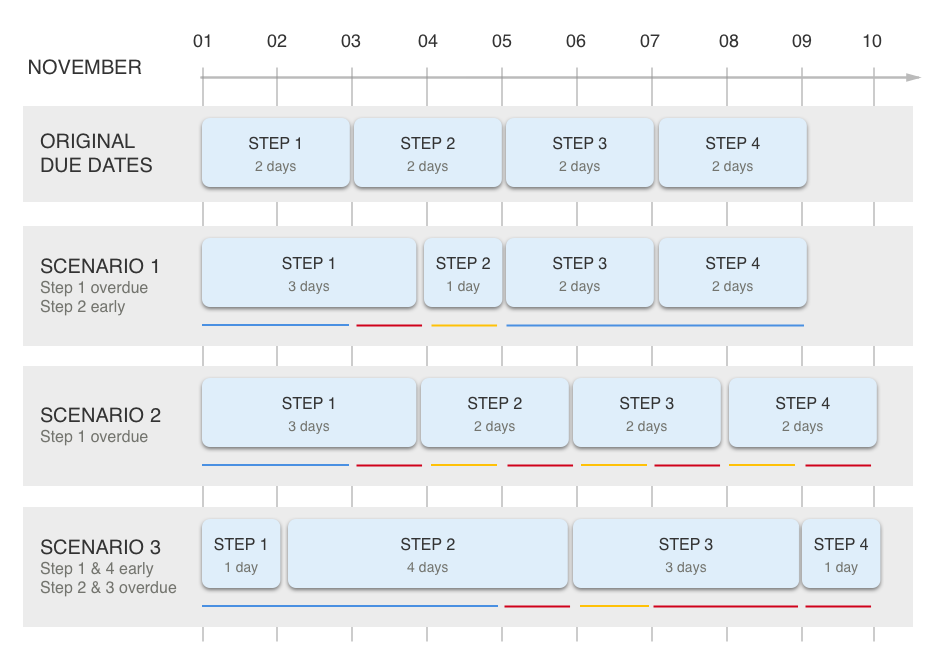Select the 1 day Step 1 in Scenario 3

tap(241, 553)
